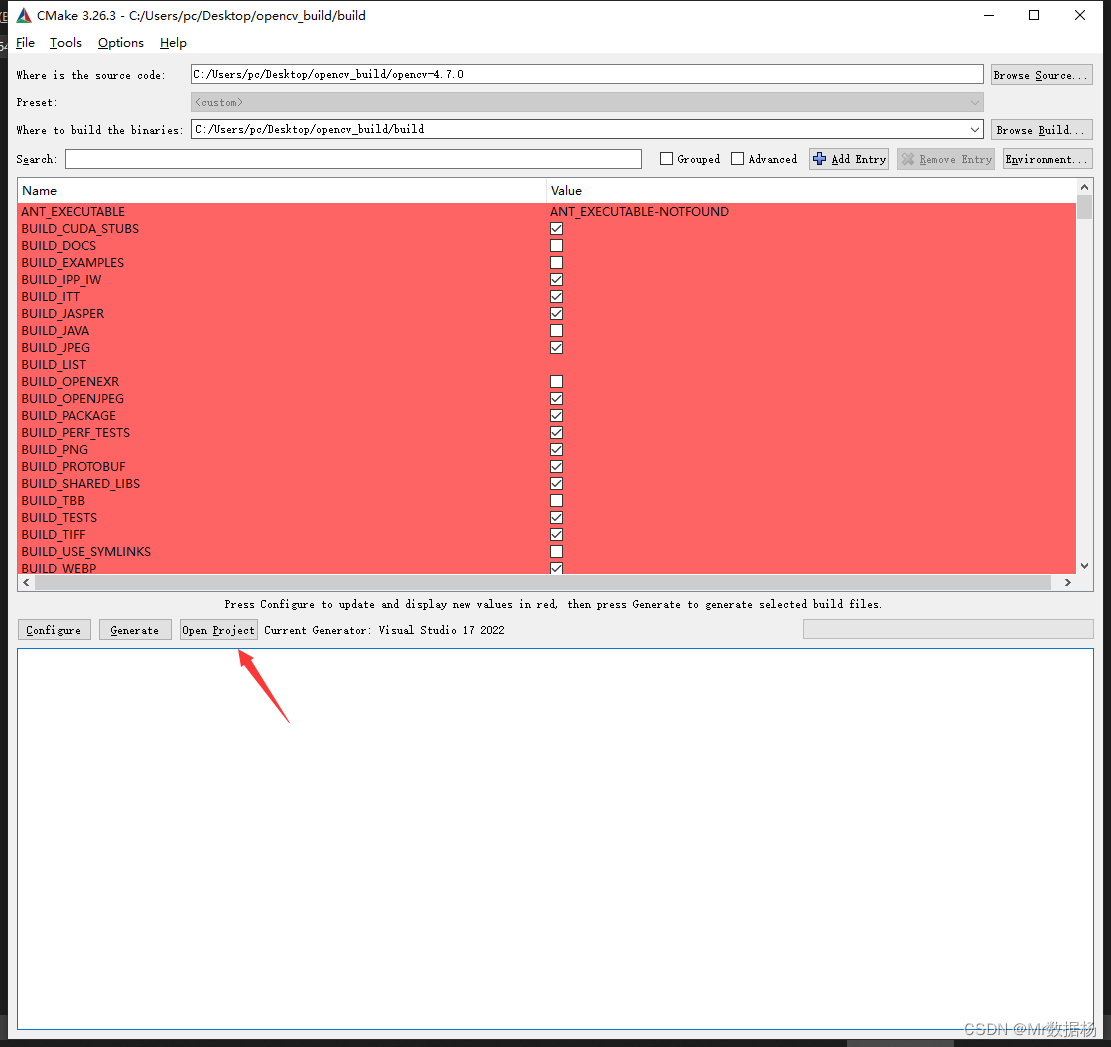Image resolution: width=1111 pixels, height=1047 pixels.
Task: Click the Browse Source button
Action: [x=1041, y=73]
